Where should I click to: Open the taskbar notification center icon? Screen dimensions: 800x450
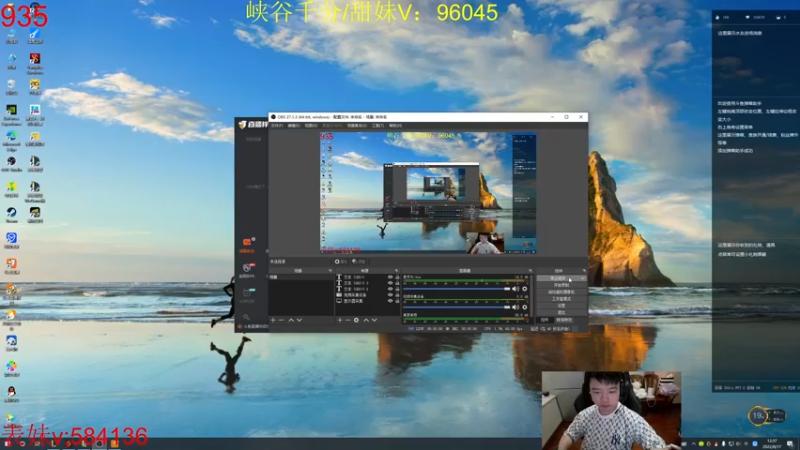(x=790, y=443)
